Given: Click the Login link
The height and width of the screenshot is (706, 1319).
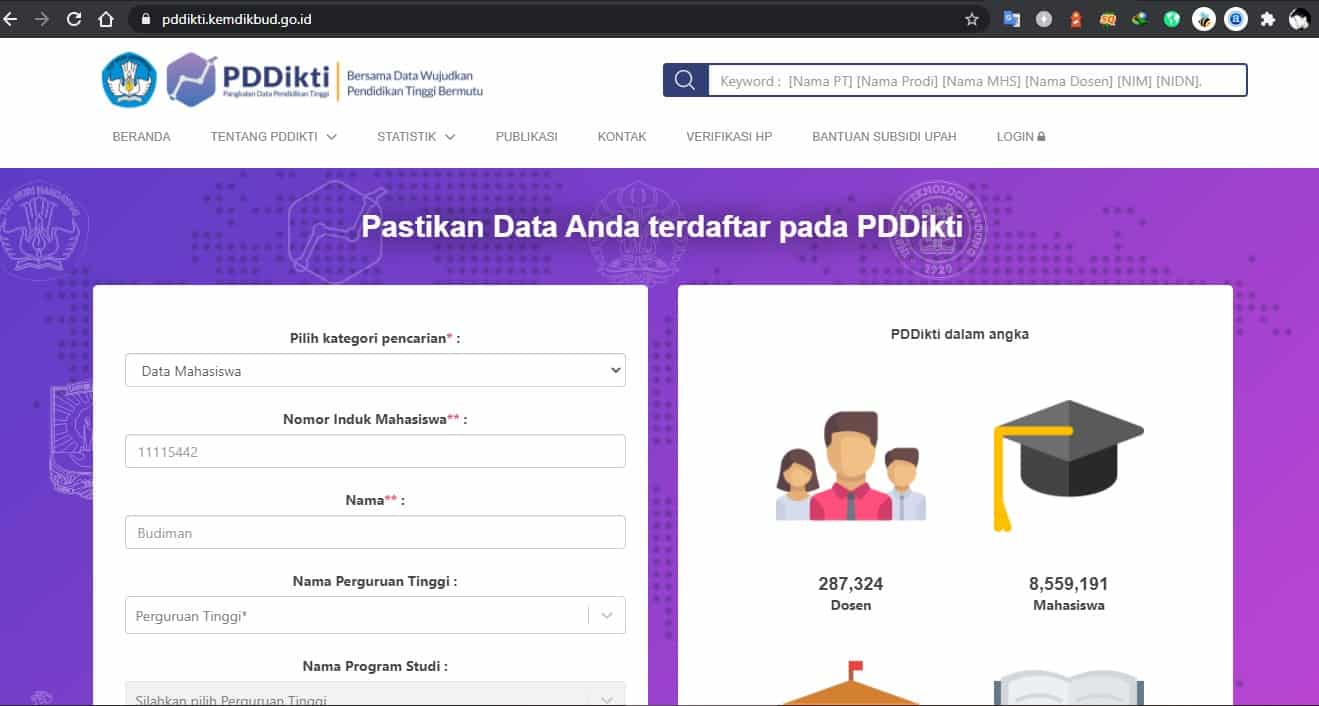Looking at the screenshot, I should 1021,137.
